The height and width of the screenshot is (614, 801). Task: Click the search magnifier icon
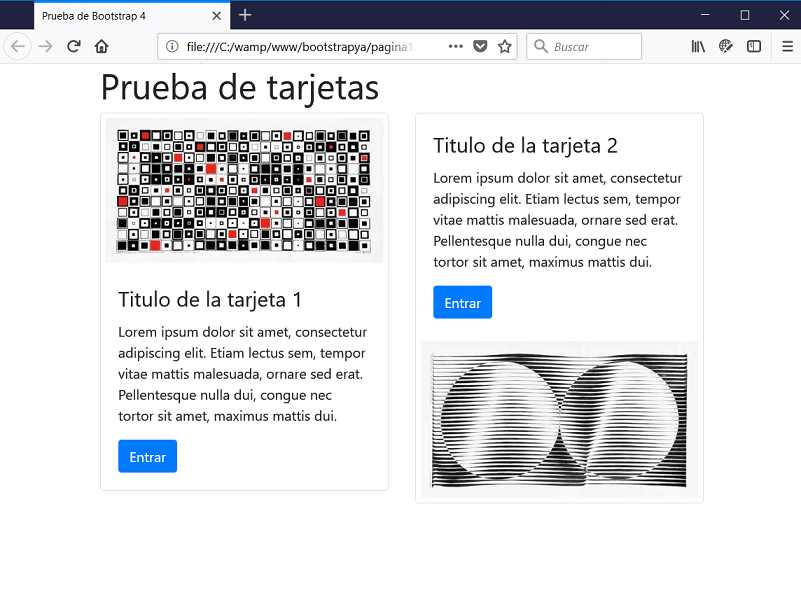click(x=540, y=46)
